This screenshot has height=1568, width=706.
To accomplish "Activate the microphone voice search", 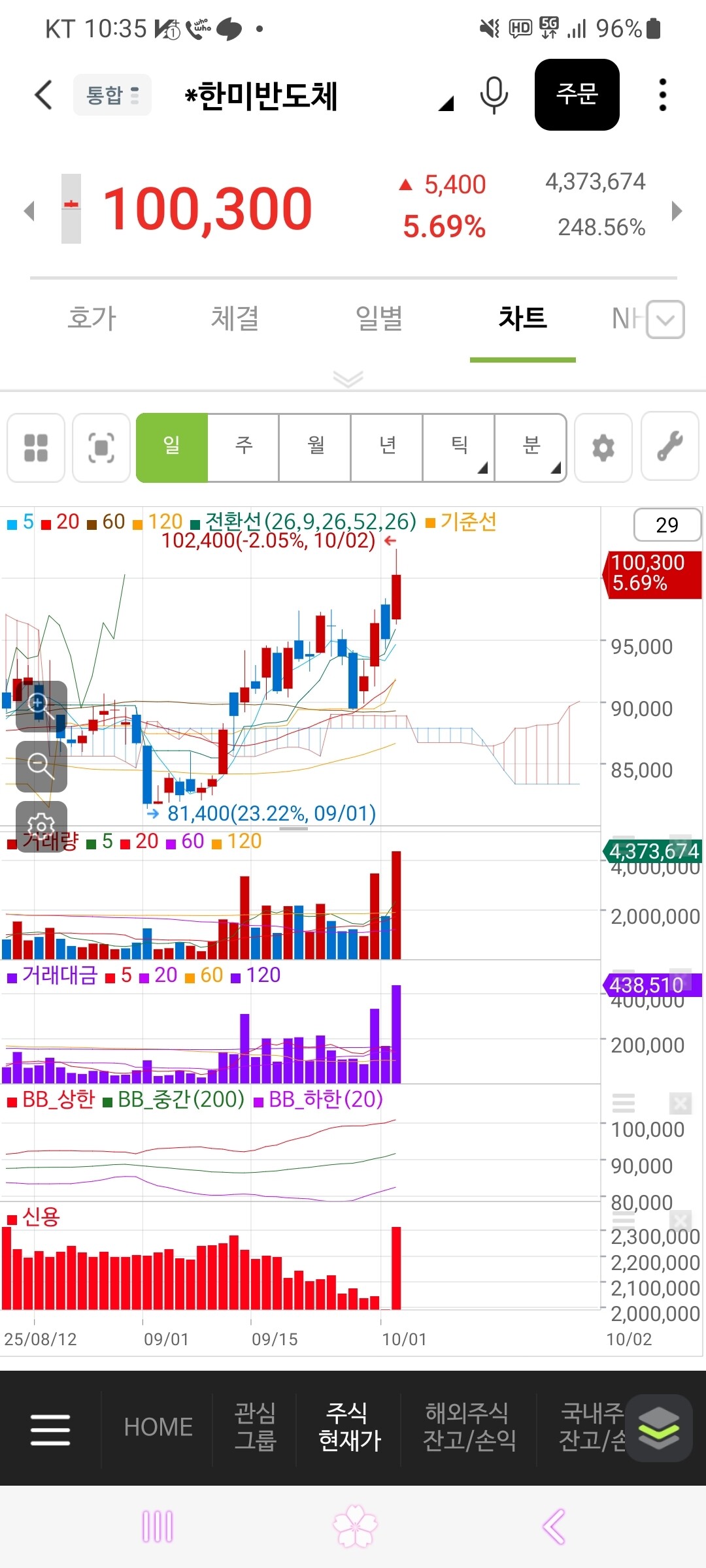I will click(x=494, y=95).
